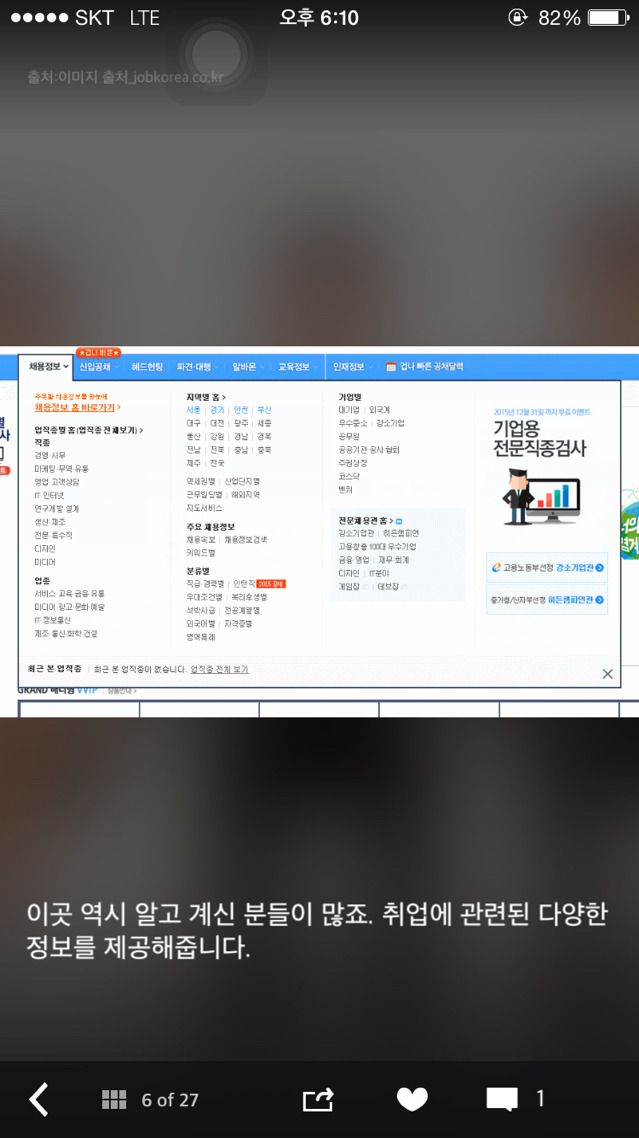Viewport: 639px width, 1138px height.
Task: Click the arrow icon on 강소기업관 banner
Action: (x=599, y=568)
